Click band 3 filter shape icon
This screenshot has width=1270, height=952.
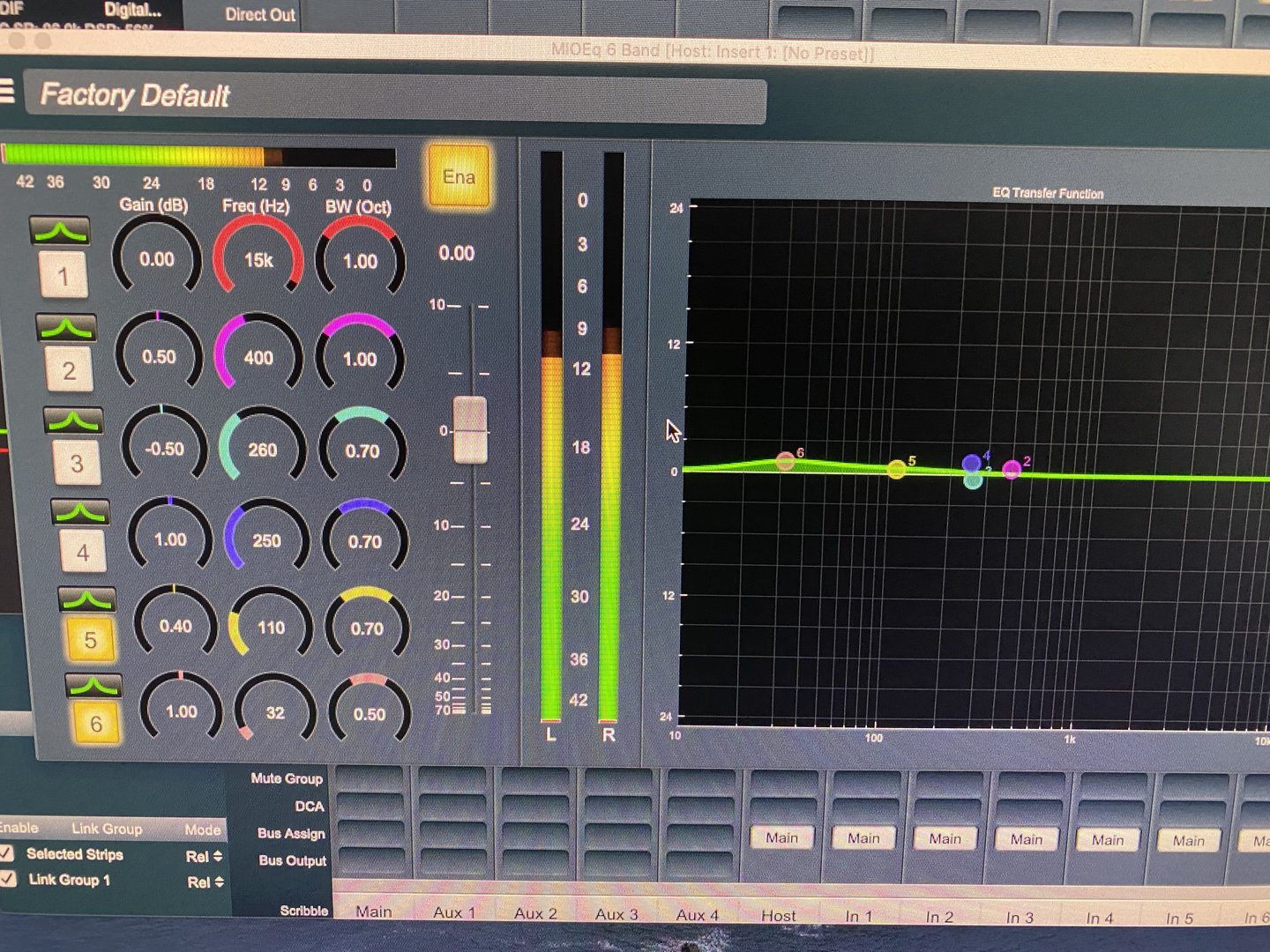[73, 420]
